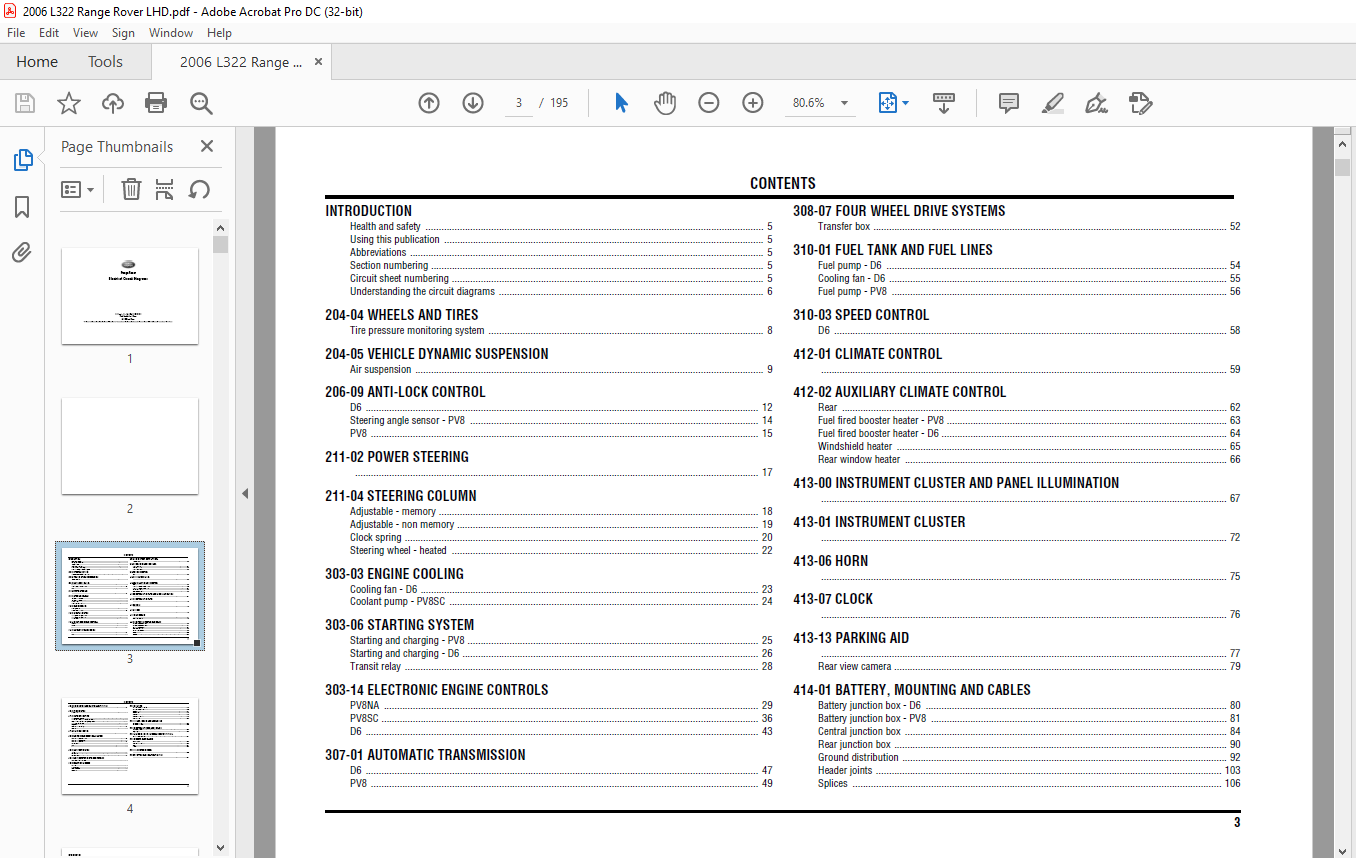The width and height of the screenshot is (1356, 858).
Task: Switch to the Home tab
Action: [x=37, y=62]
